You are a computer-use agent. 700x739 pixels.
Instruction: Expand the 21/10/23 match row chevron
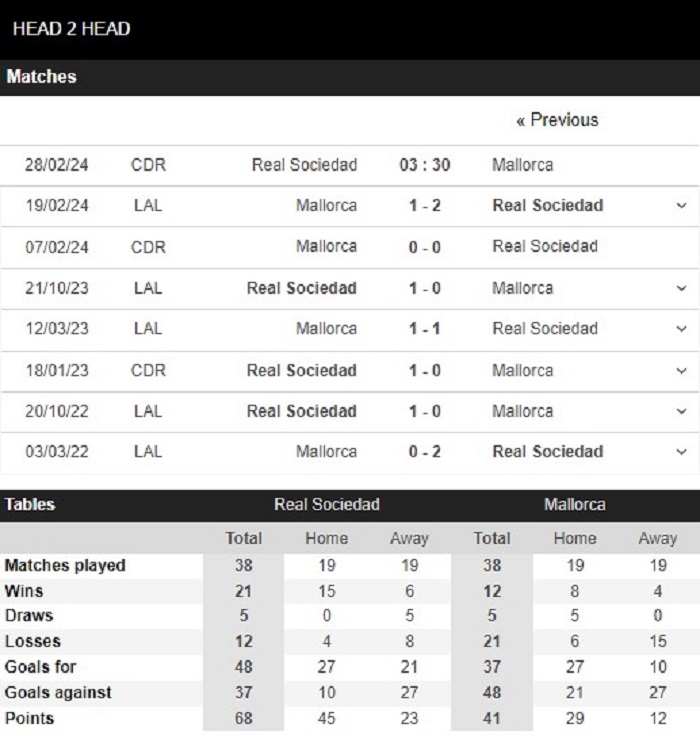coord(681,288)
